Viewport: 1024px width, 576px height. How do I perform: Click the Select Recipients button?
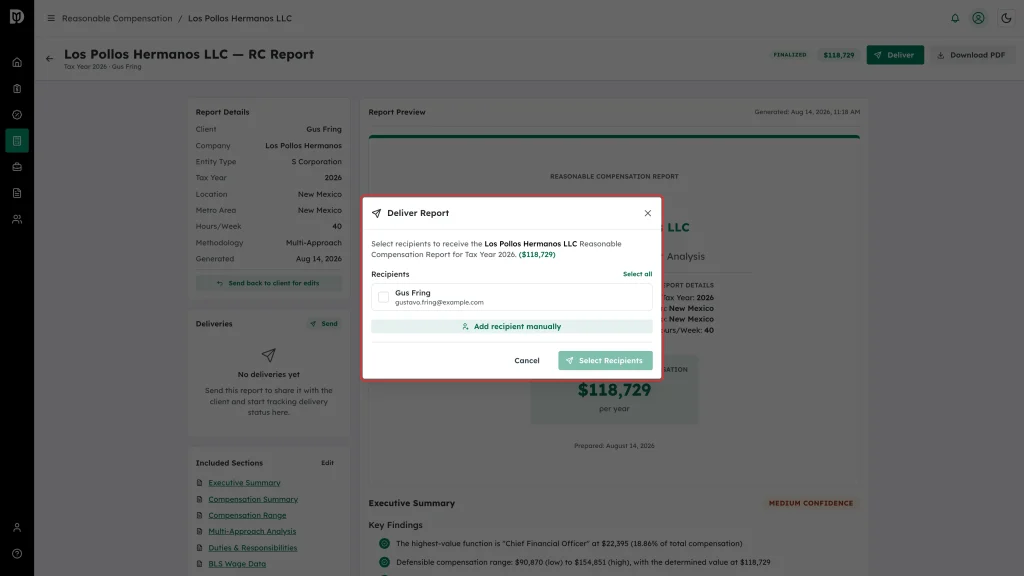click(605, 360)
